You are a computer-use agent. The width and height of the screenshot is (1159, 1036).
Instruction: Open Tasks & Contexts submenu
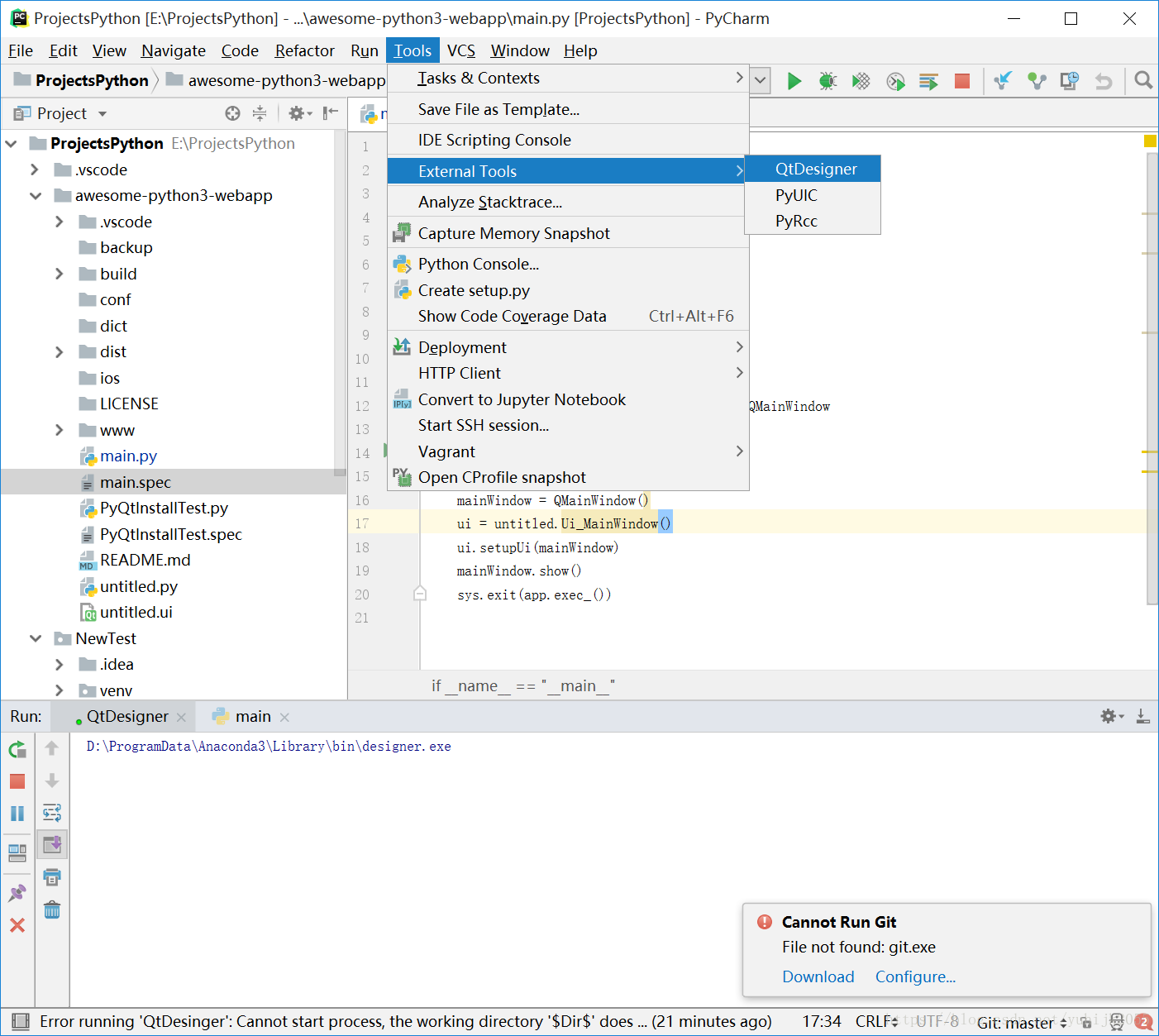click(568, 78)
